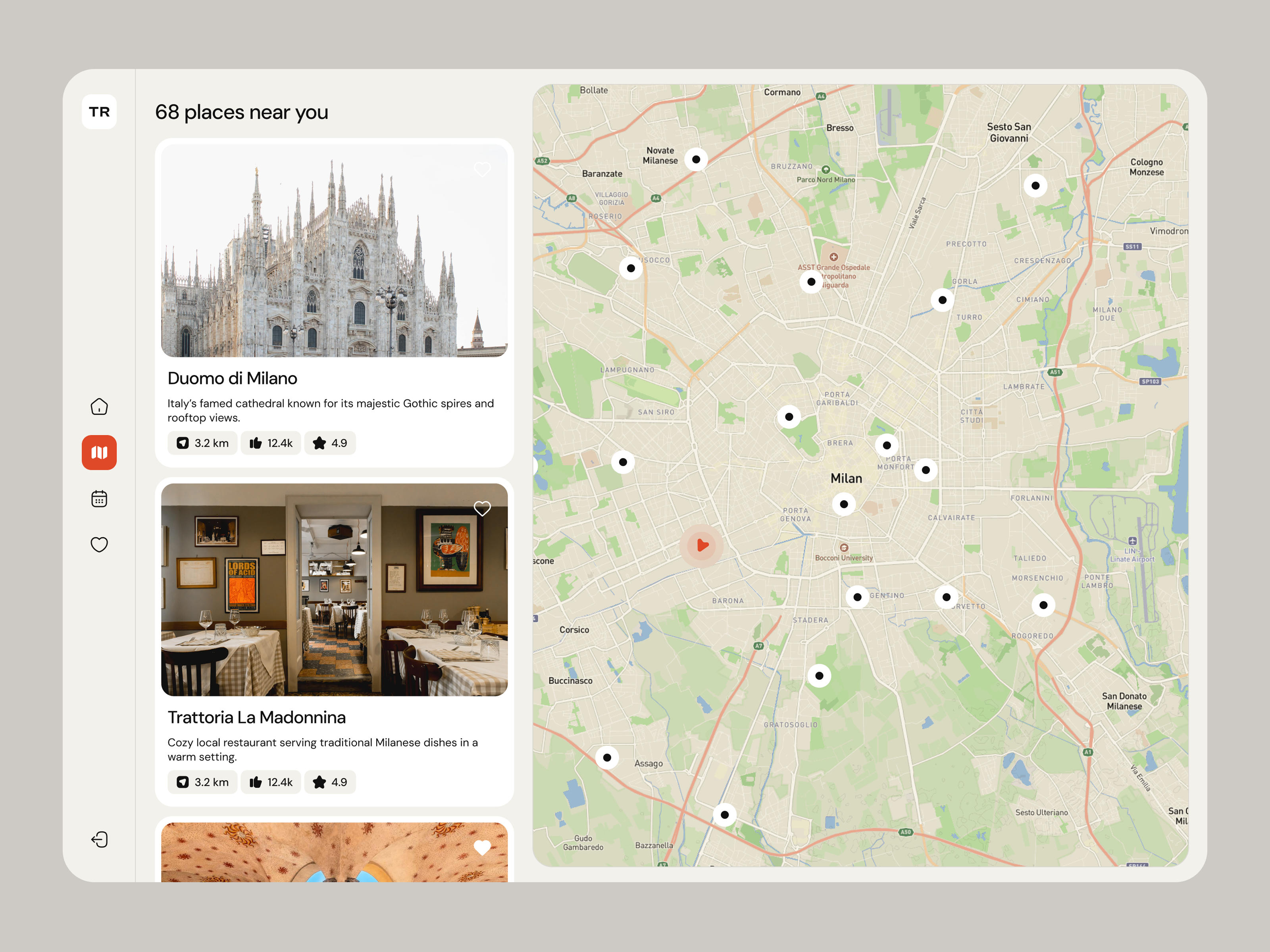Image resolution: width=1270 pixels, height=952 pixels.
Task: Click the map pin near Novate Milanese
Action: [x=696, y=159]
